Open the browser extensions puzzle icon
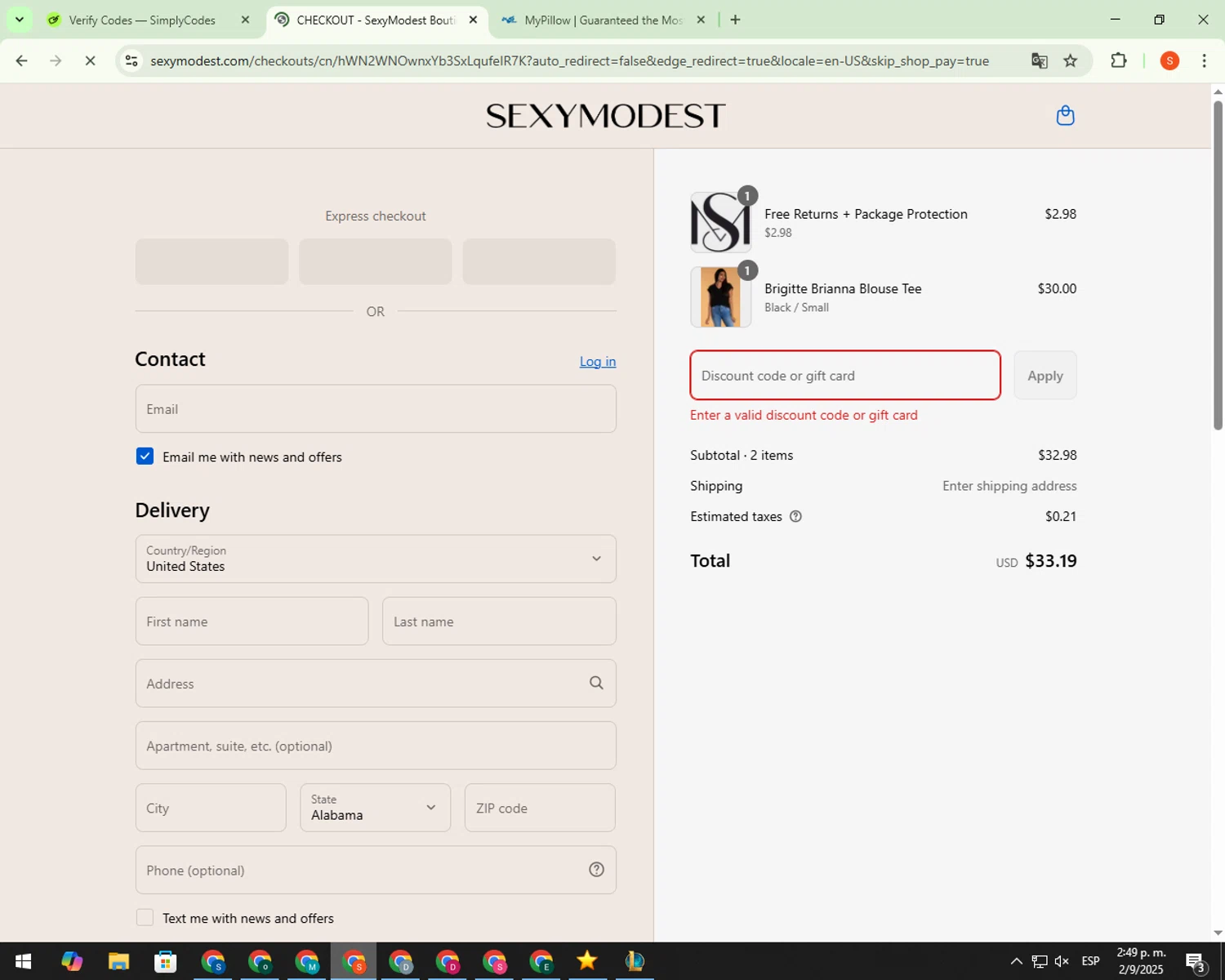Image resolution: width=1225 pixels, height=980 pixels. tap(1119, 60)
